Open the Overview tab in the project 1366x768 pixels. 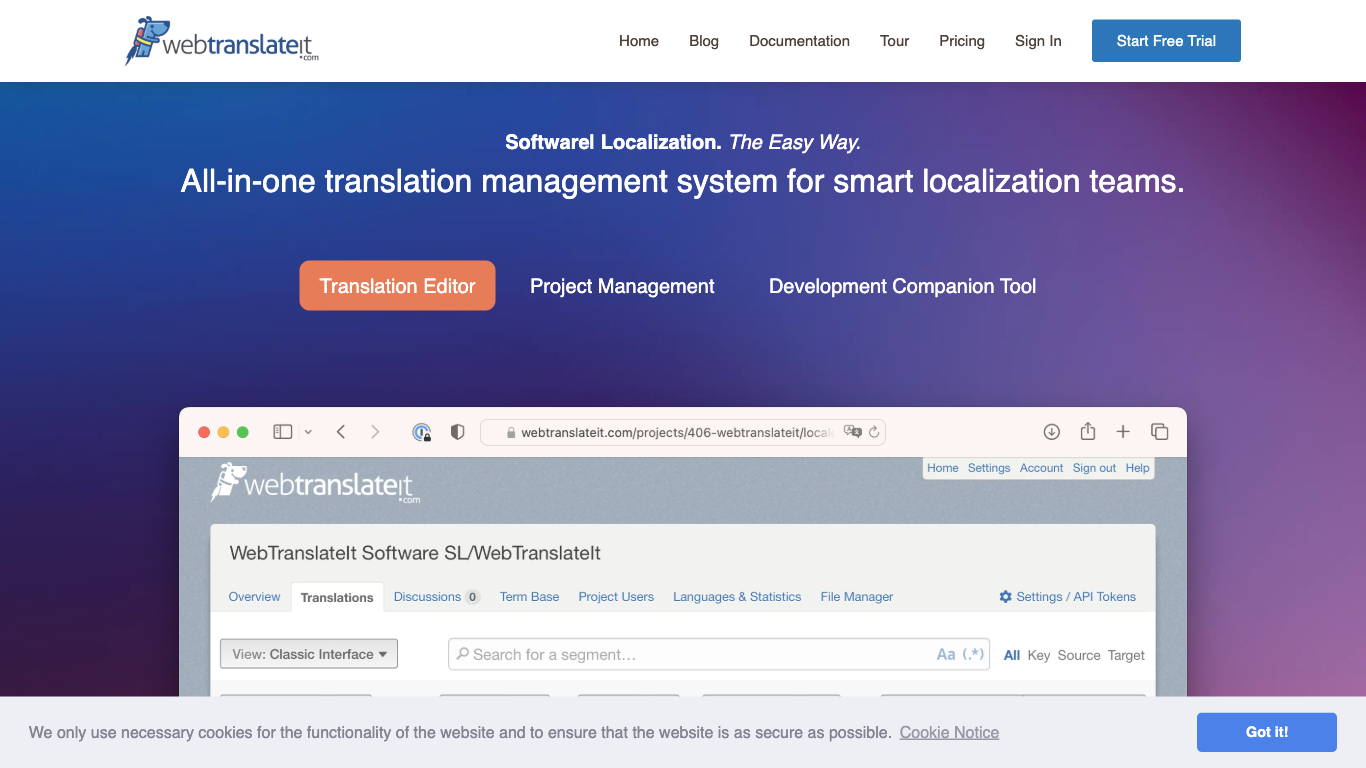pyautogui.click(x=254, y=597)
